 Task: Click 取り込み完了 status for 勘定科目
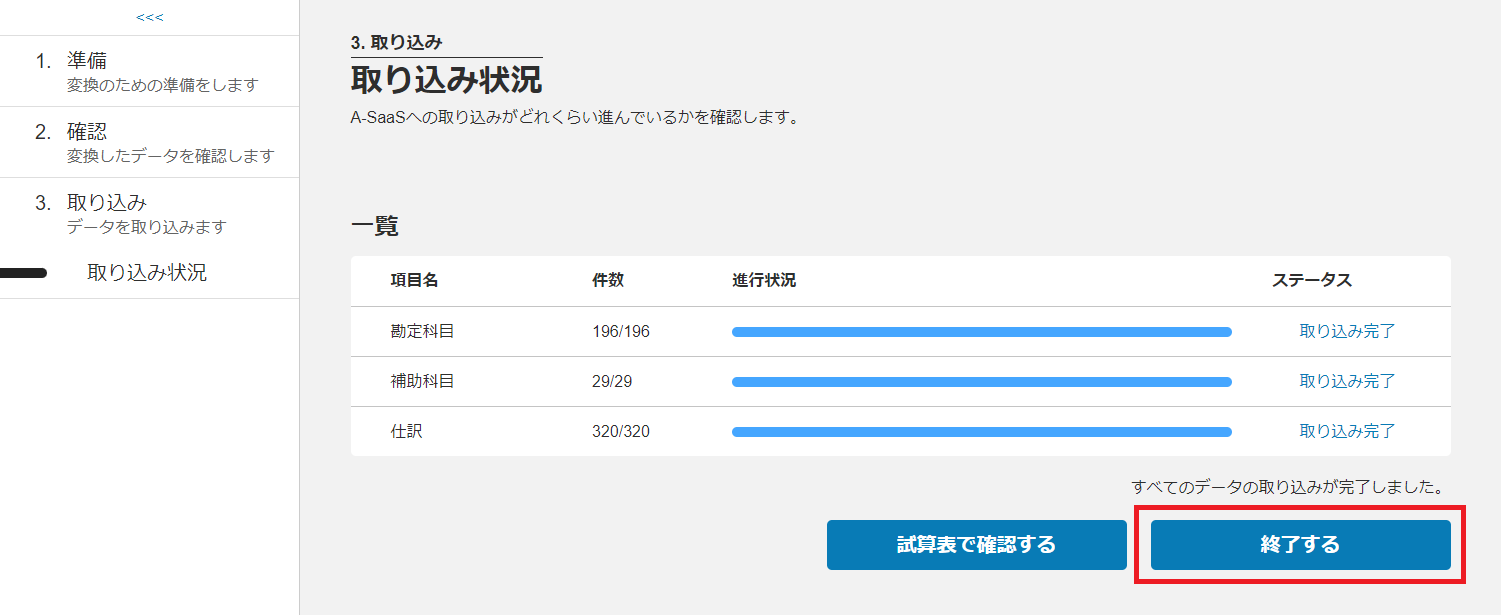pyautogui.click(x=1347, y=331)
